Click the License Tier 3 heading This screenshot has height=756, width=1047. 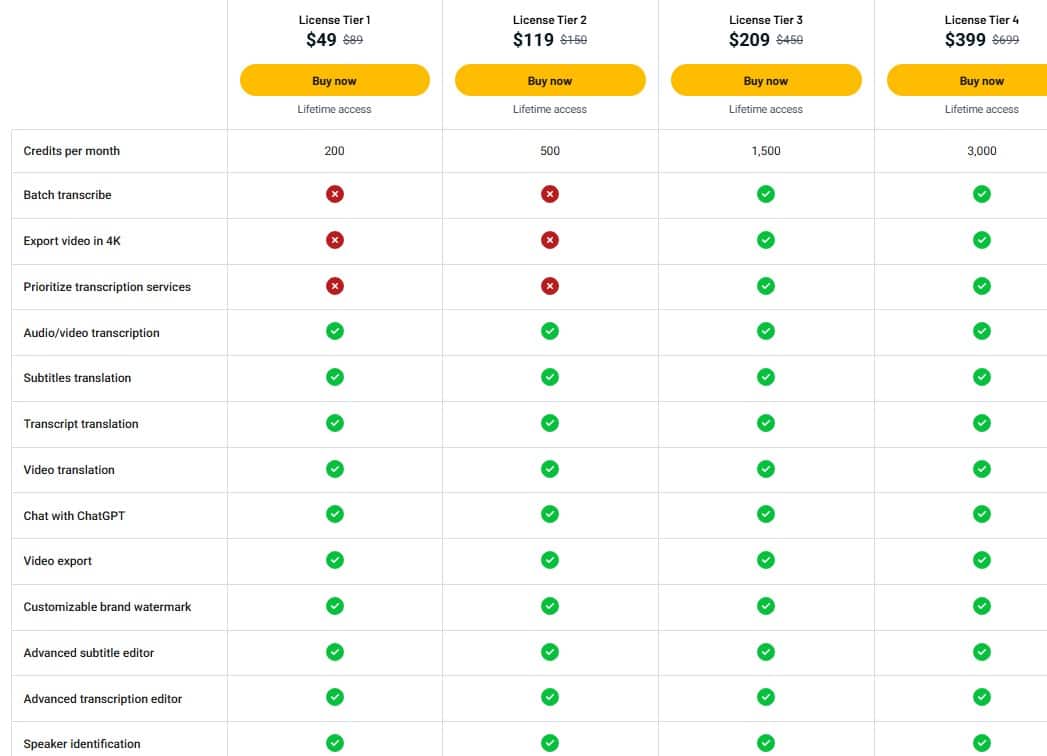(x=766, y=20)
